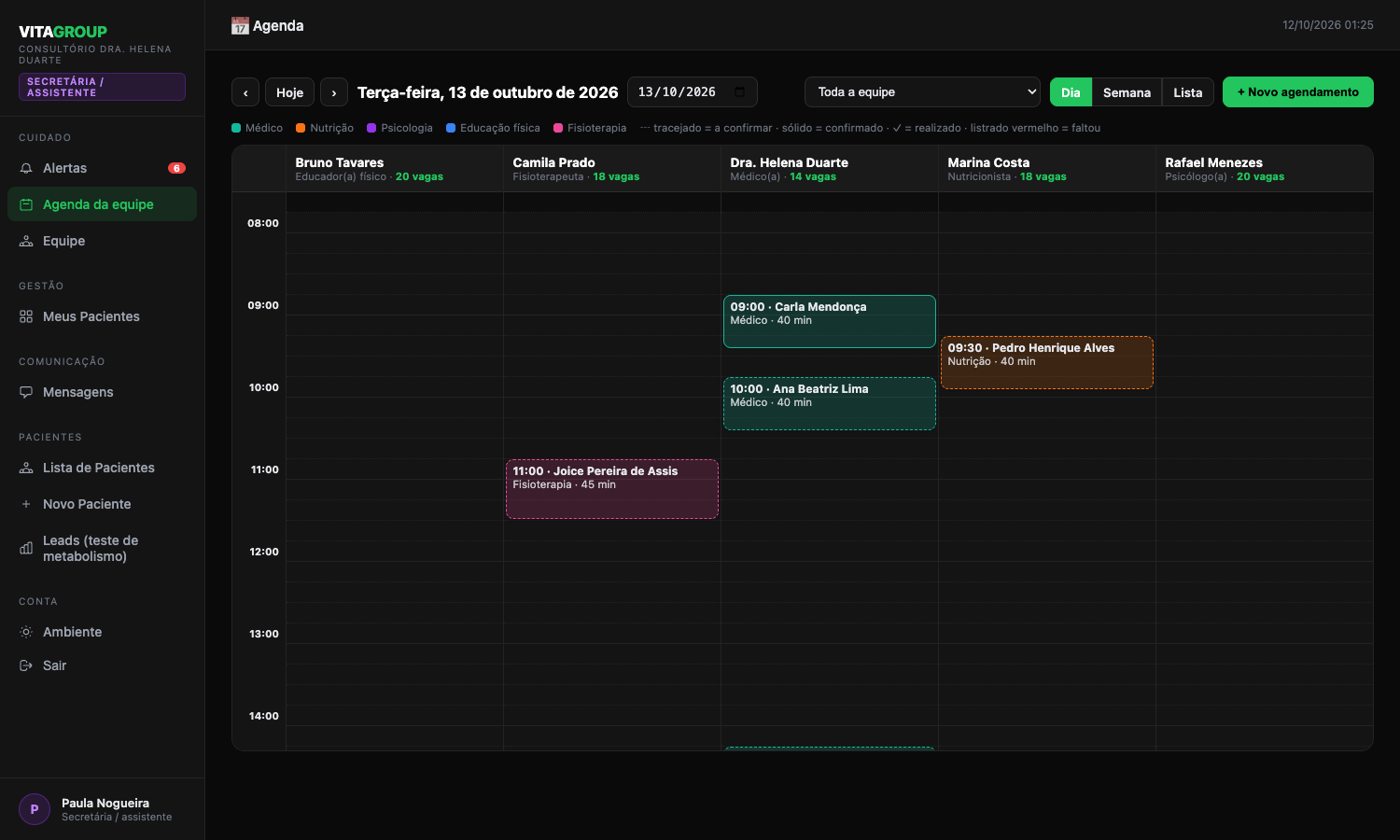Click the Lista de Pacientes icon
The height and width of the screenshot is (840, 1400).
tap(26, 468)
